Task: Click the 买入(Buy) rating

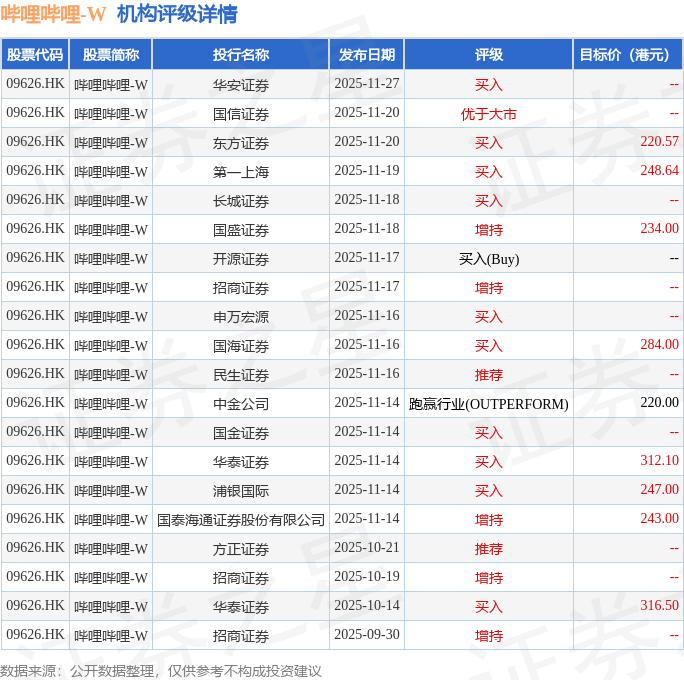Action: (x=489, y=259)
